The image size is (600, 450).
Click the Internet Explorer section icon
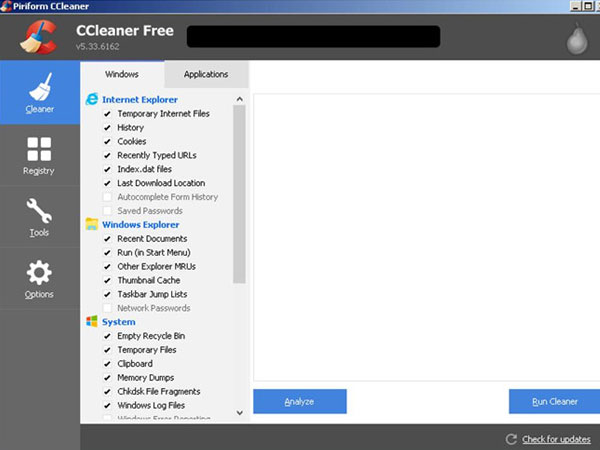(x=92, y=99)
